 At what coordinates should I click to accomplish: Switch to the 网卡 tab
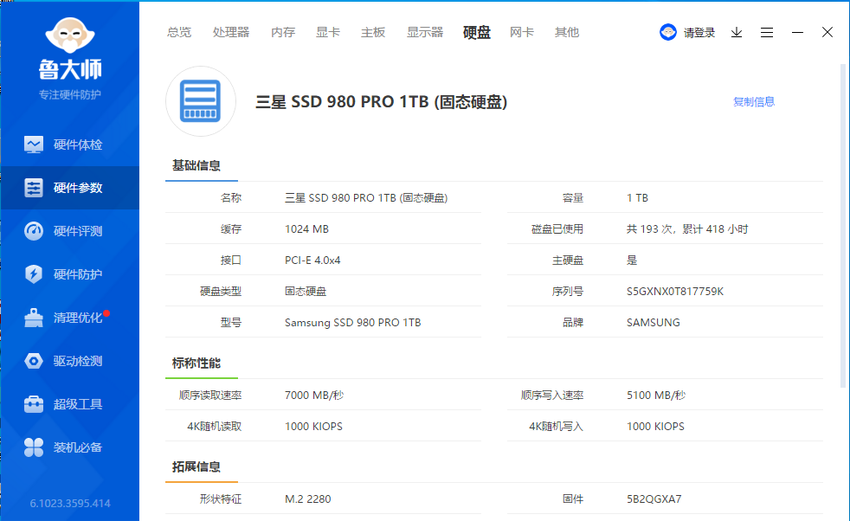pos(521,33)
